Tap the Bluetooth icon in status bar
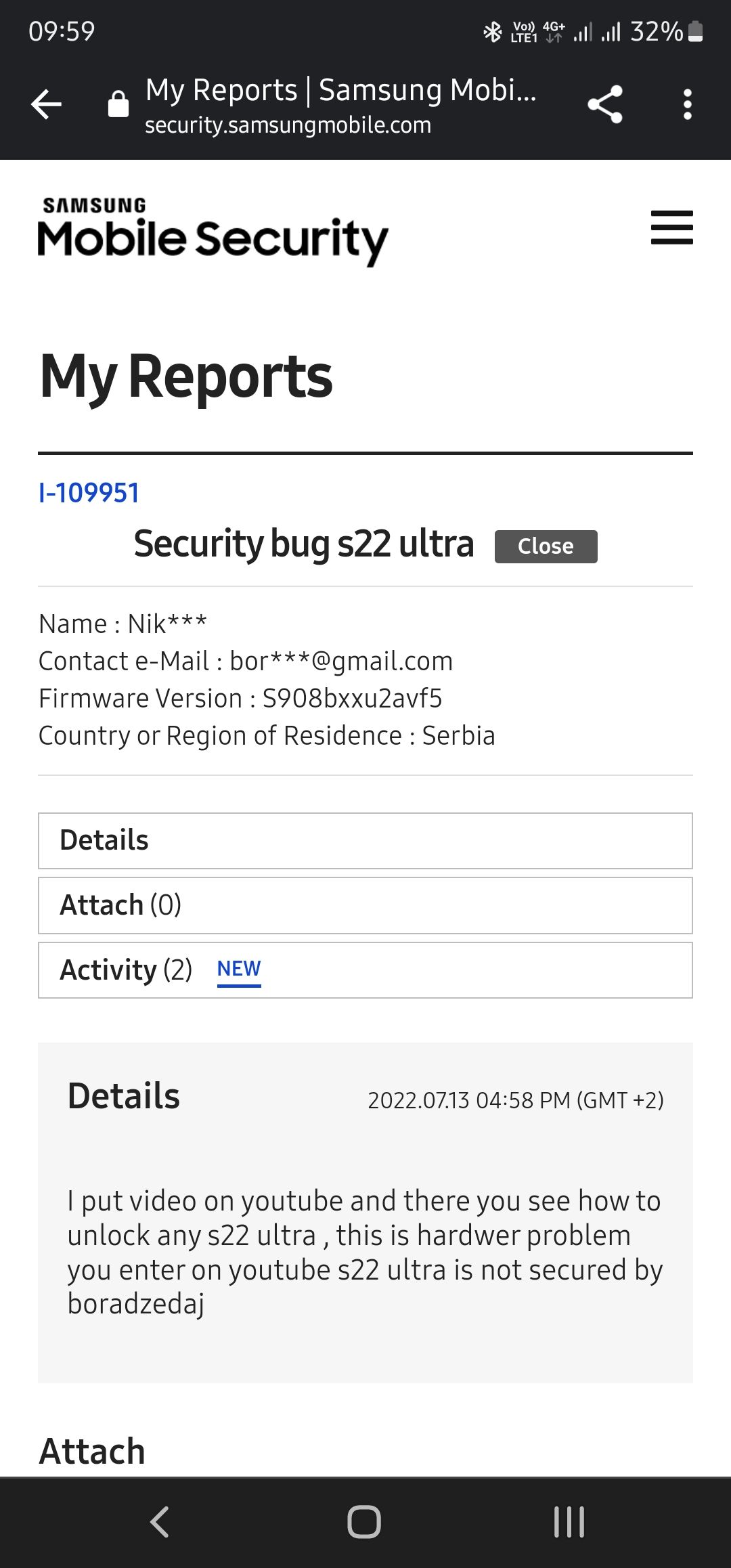Viewport: 731px width, 1568px height. point(492,30)
